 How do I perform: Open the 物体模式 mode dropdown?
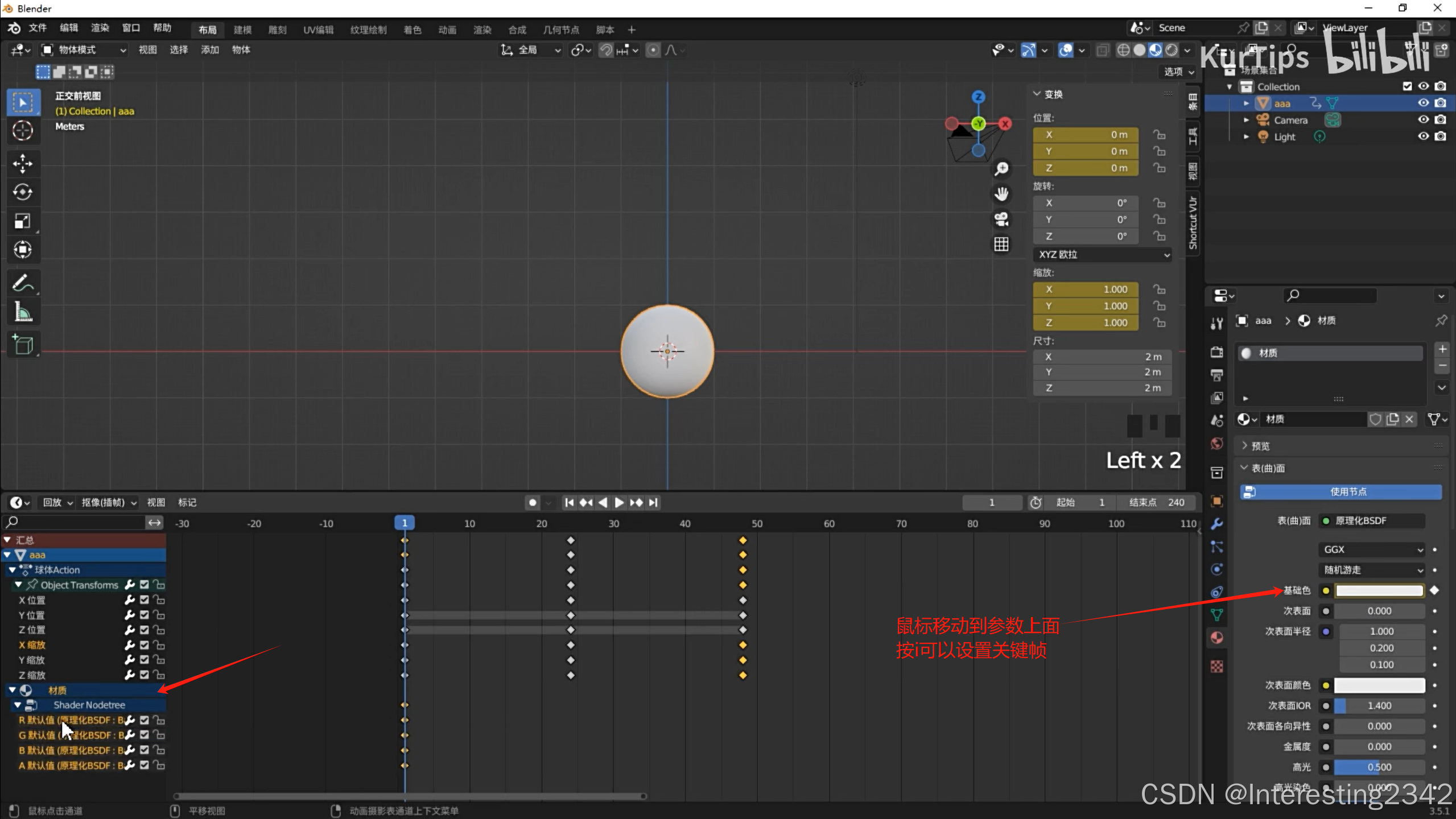pos(84,50)
